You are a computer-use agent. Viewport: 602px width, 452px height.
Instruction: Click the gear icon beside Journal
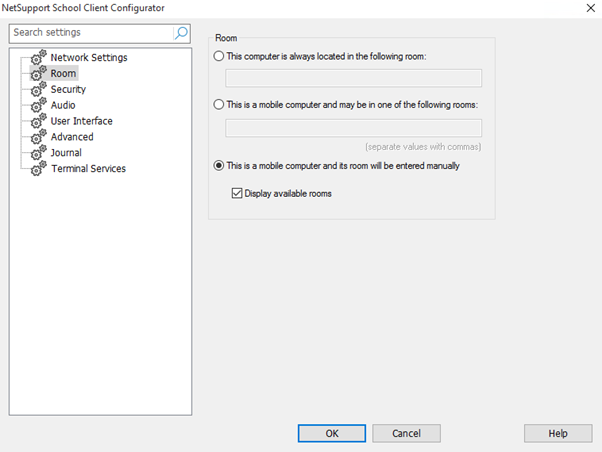click(x=39, y=152)
